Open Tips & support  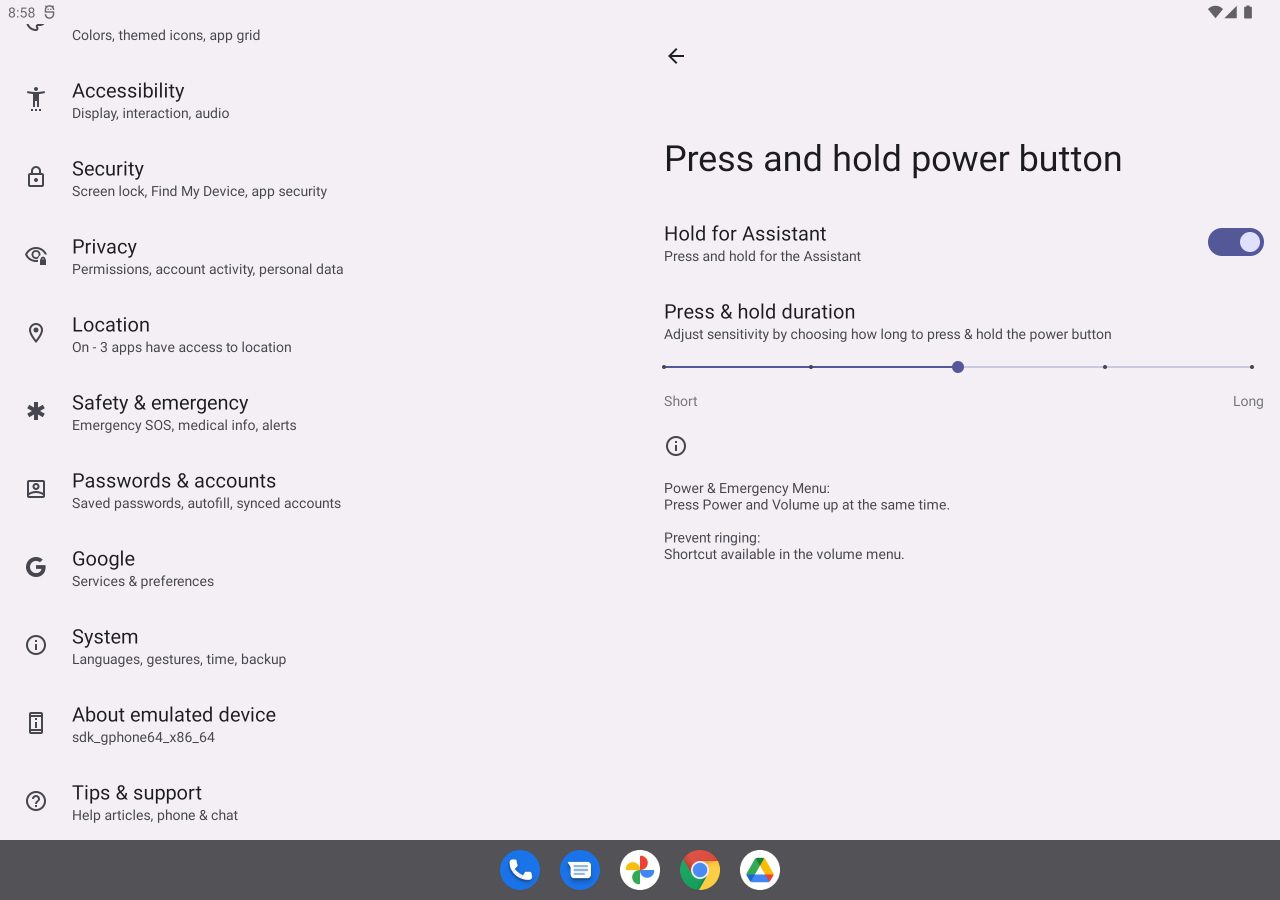click(320, 802)
